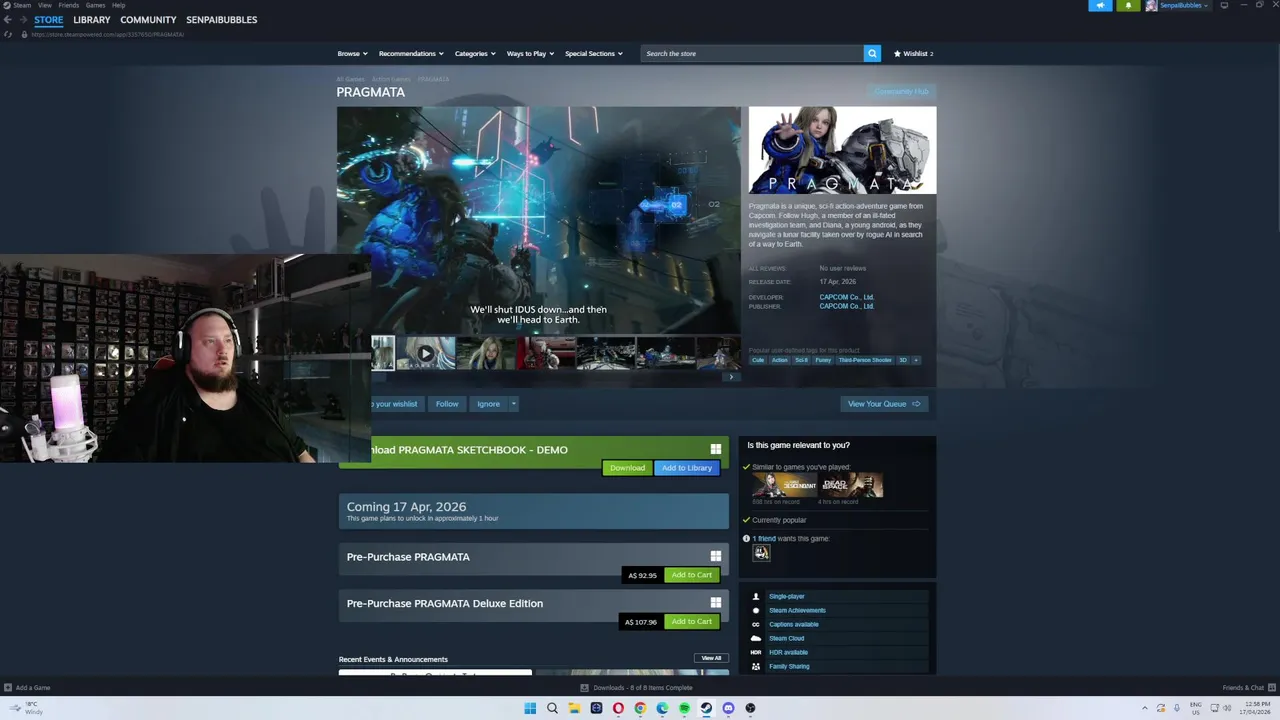Screen dimensions: 1280x720
Task: Download the PRAGMATA Sketchbook demo
Action: click(x=627, y=468)
